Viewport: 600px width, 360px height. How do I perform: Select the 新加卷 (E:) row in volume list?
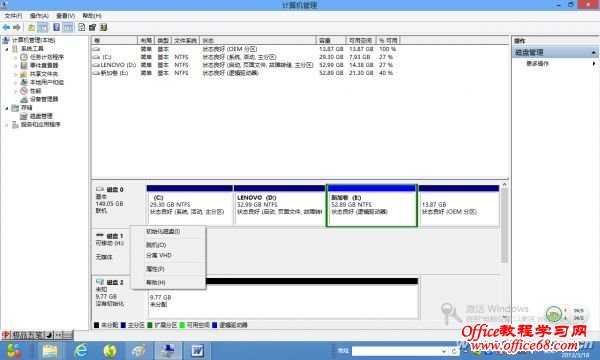245,73
